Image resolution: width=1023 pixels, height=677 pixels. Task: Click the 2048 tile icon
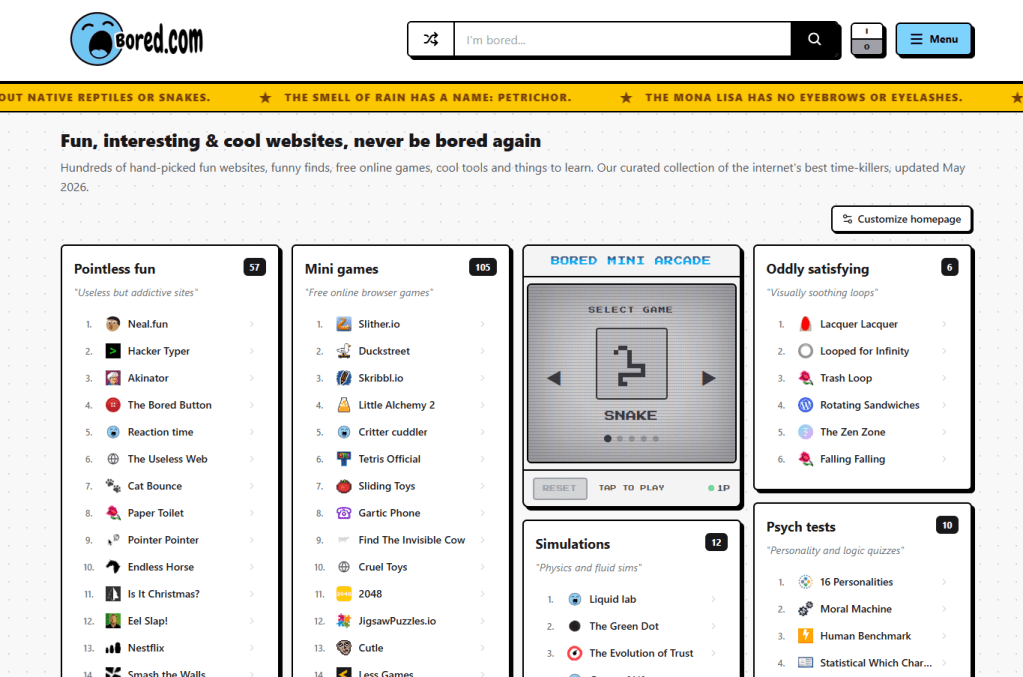[x=344, y=594]
